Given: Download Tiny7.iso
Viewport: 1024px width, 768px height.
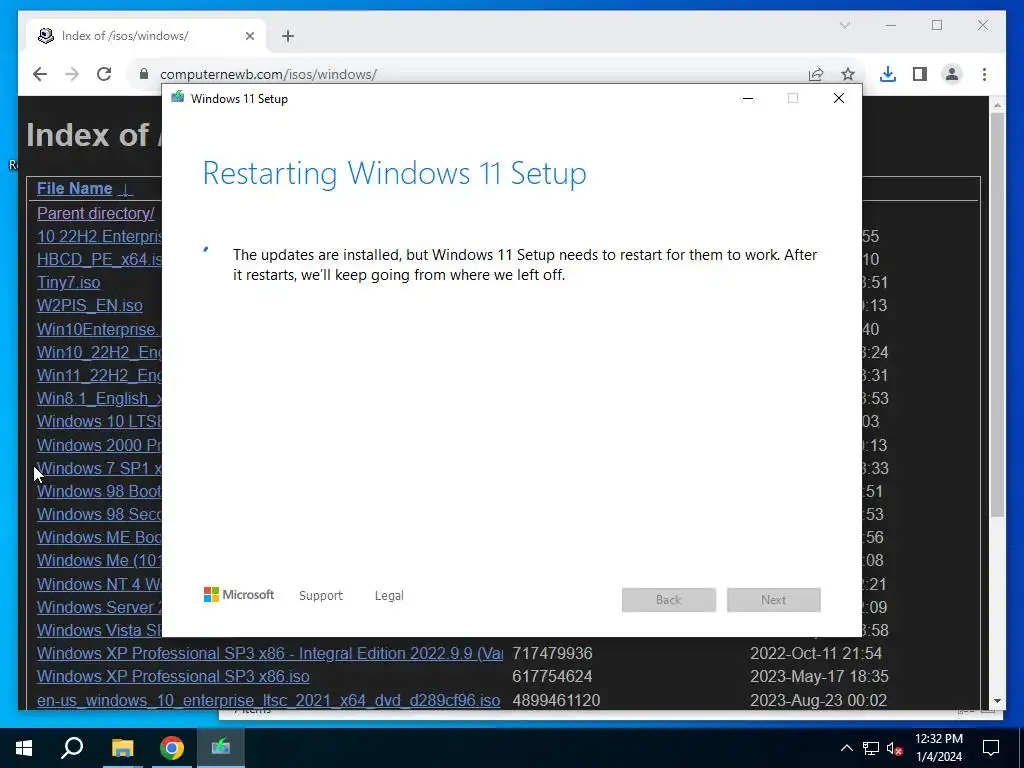Looking at the screenshot, I should [x=69, y=283].
